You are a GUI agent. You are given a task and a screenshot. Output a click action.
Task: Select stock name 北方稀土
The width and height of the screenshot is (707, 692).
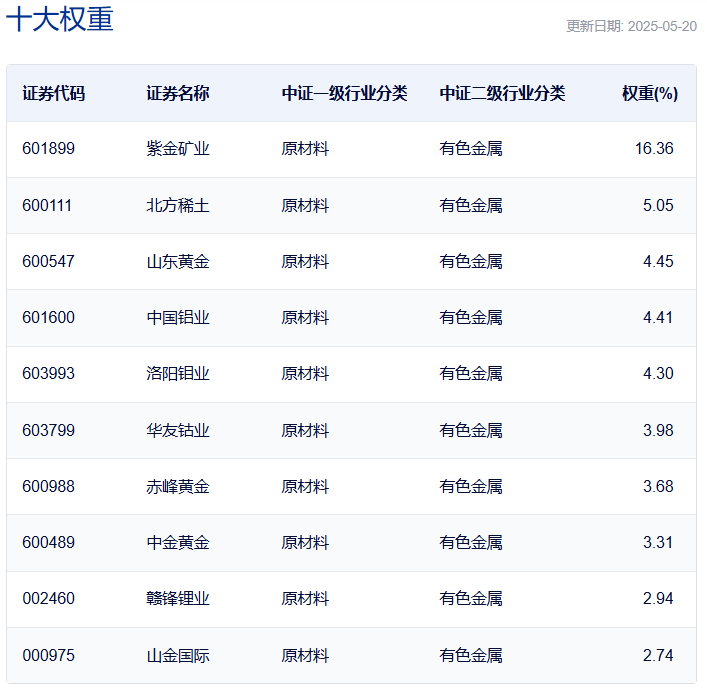pos(178,205)
